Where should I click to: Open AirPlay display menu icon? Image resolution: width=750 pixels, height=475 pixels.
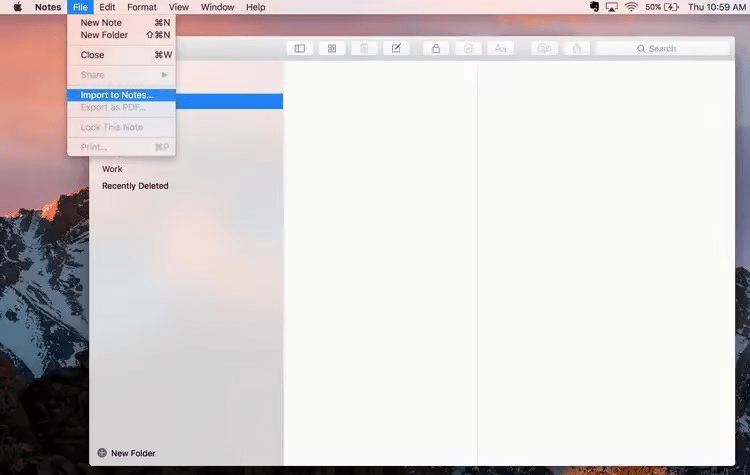(611, 7)
